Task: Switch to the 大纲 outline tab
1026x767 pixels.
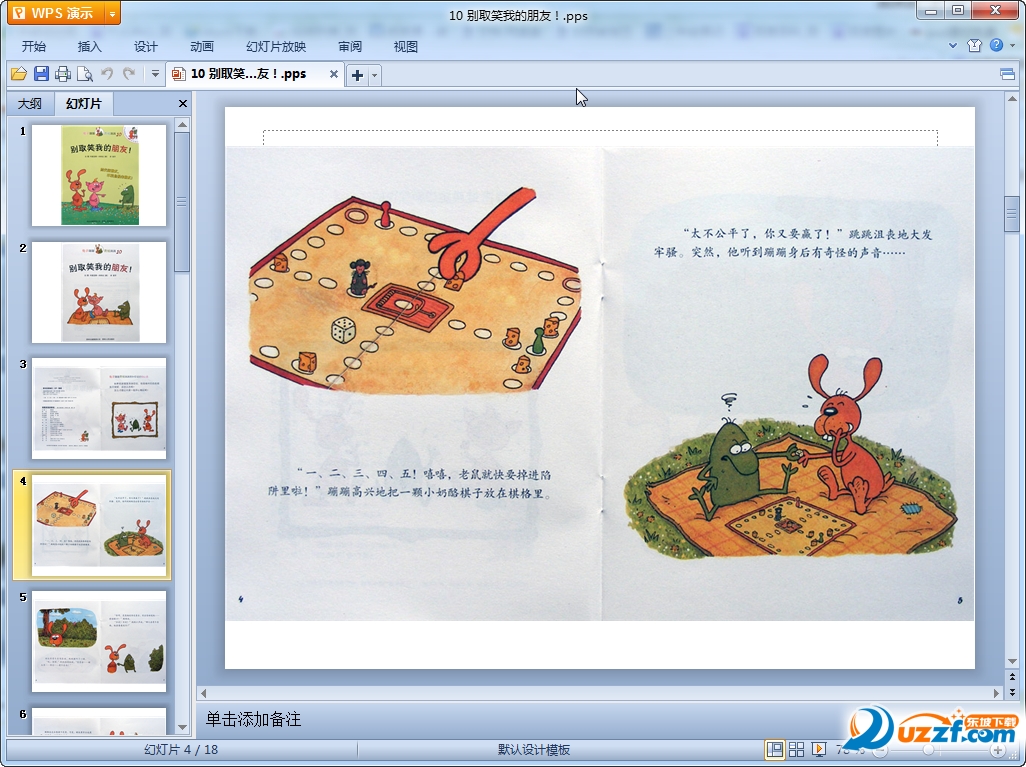Action: (30, 103)
